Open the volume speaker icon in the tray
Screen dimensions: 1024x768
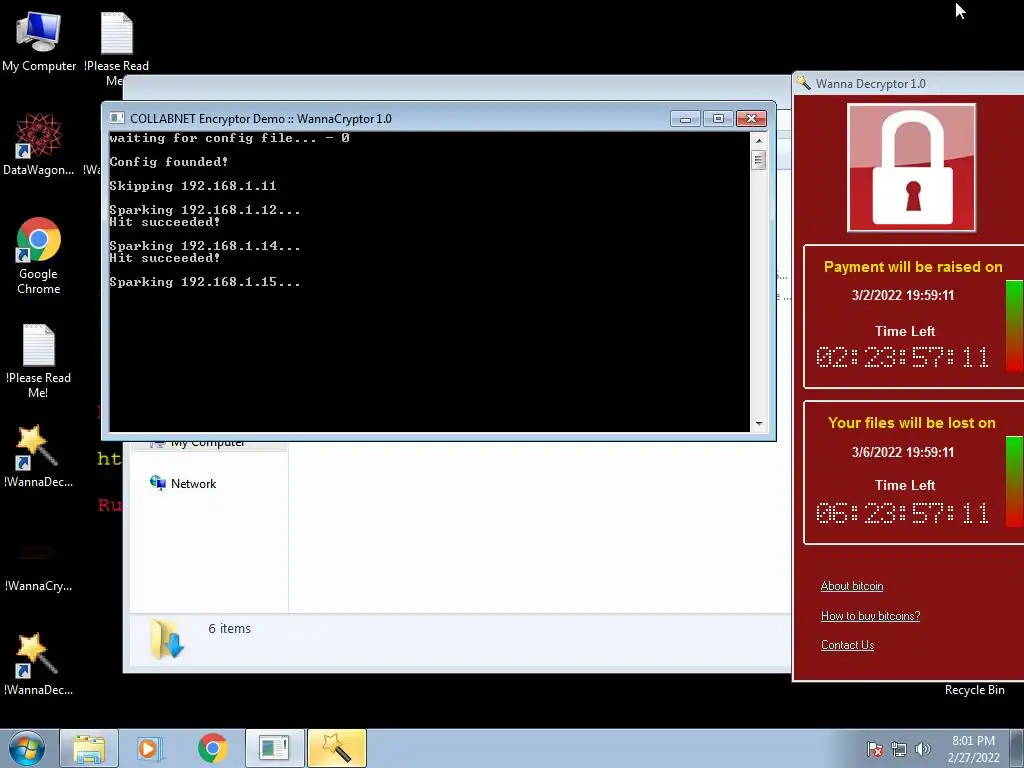923,749
